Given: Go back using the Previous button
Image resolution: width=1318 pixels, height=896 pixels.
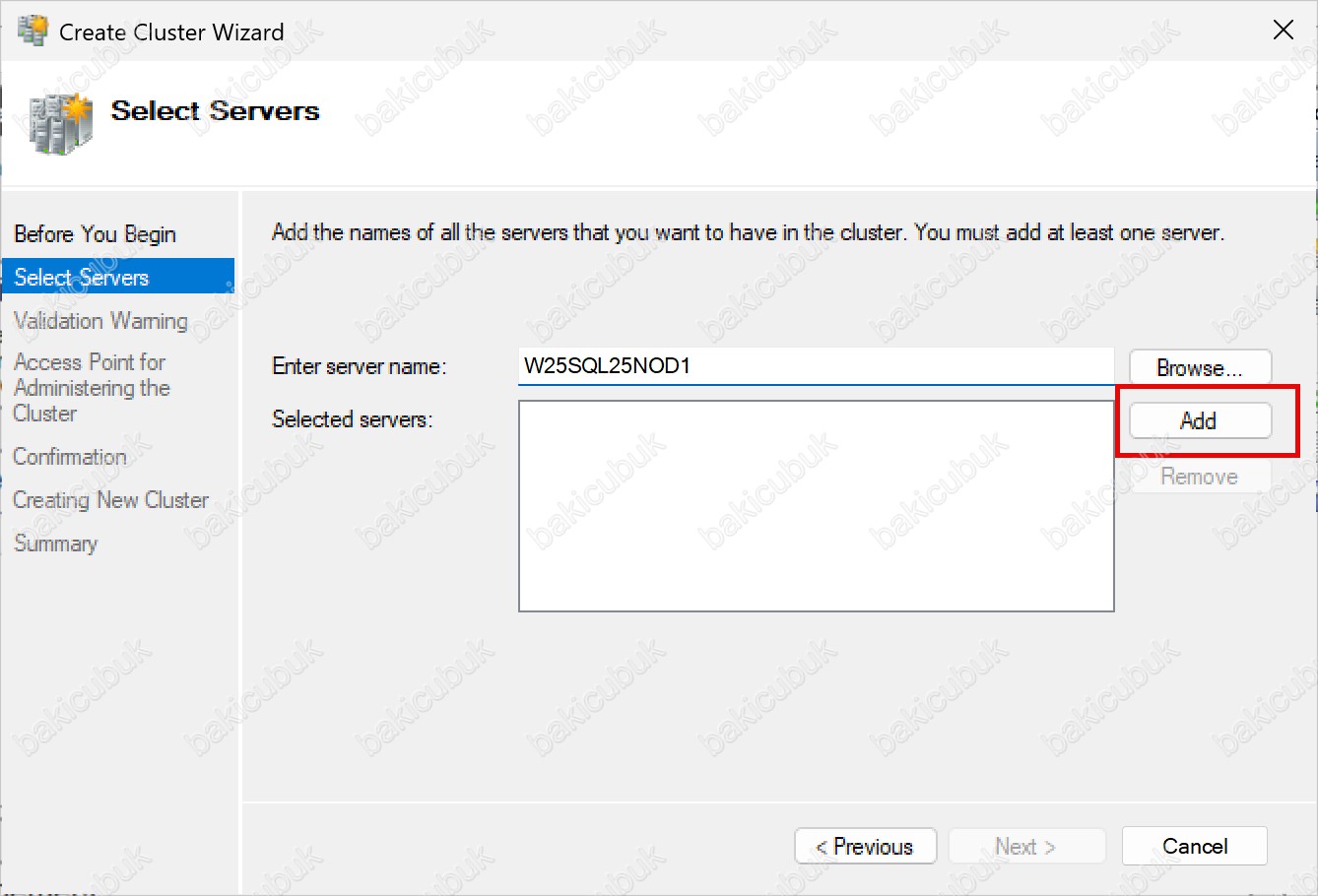Looking at the screenshot, I should [865, 847].
